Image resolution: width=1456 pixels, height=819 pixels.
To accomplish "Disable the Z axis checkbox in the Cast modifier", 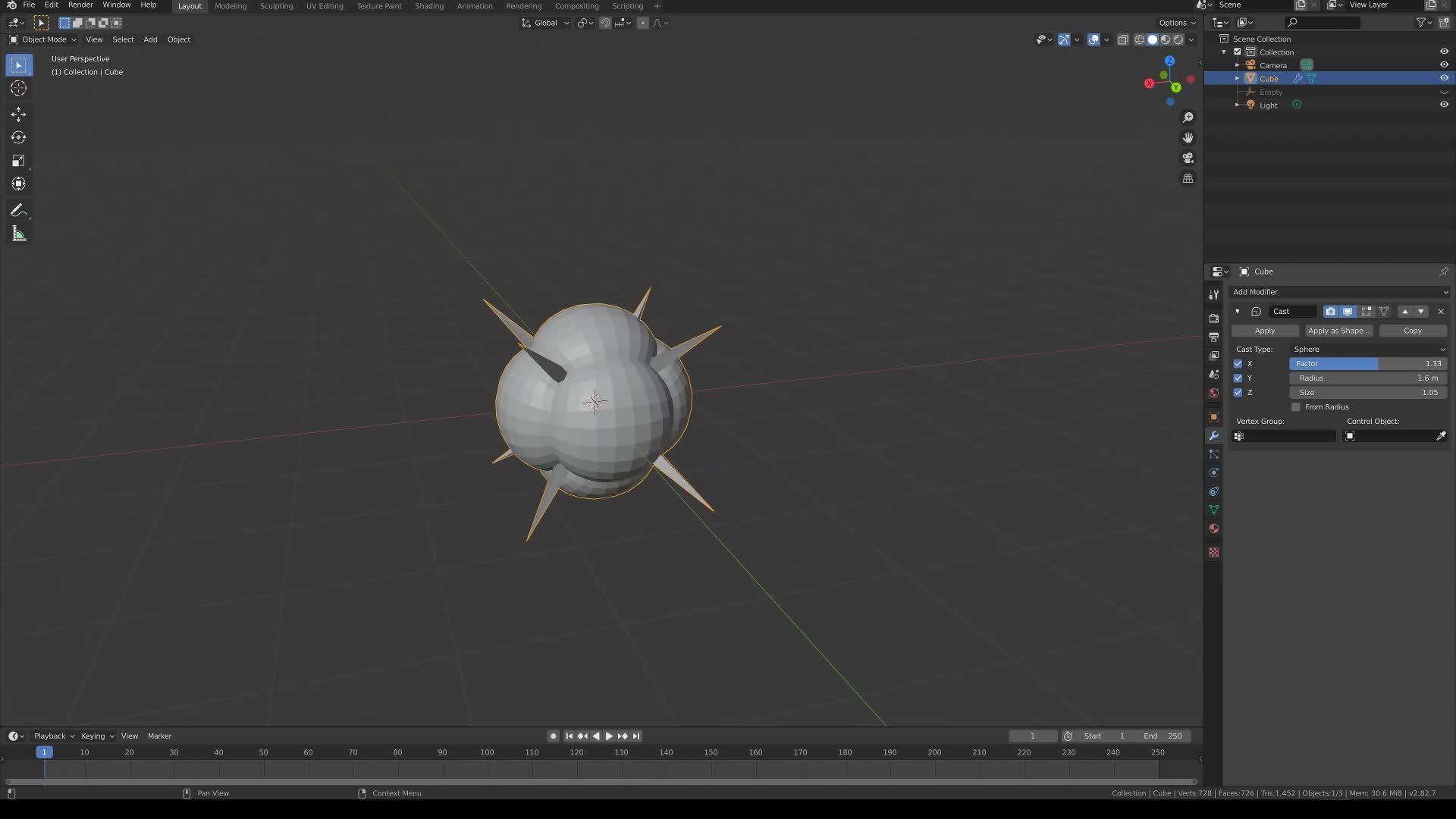I will click(1239, 392).
